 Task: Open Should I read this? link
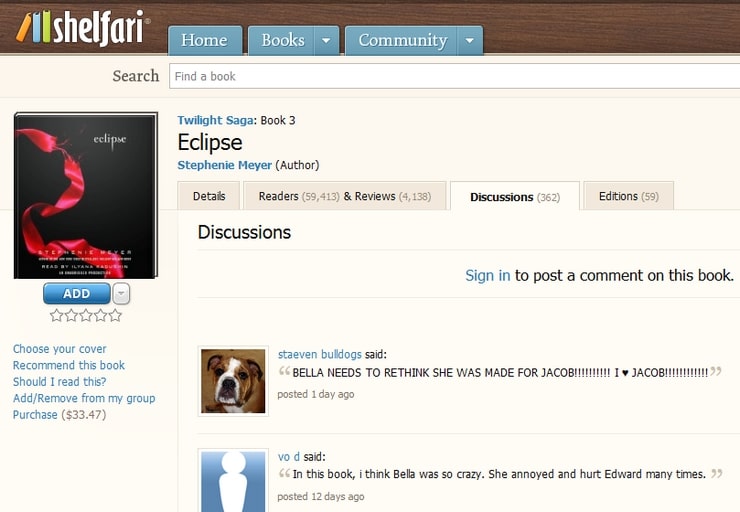[x=59, y=381]
